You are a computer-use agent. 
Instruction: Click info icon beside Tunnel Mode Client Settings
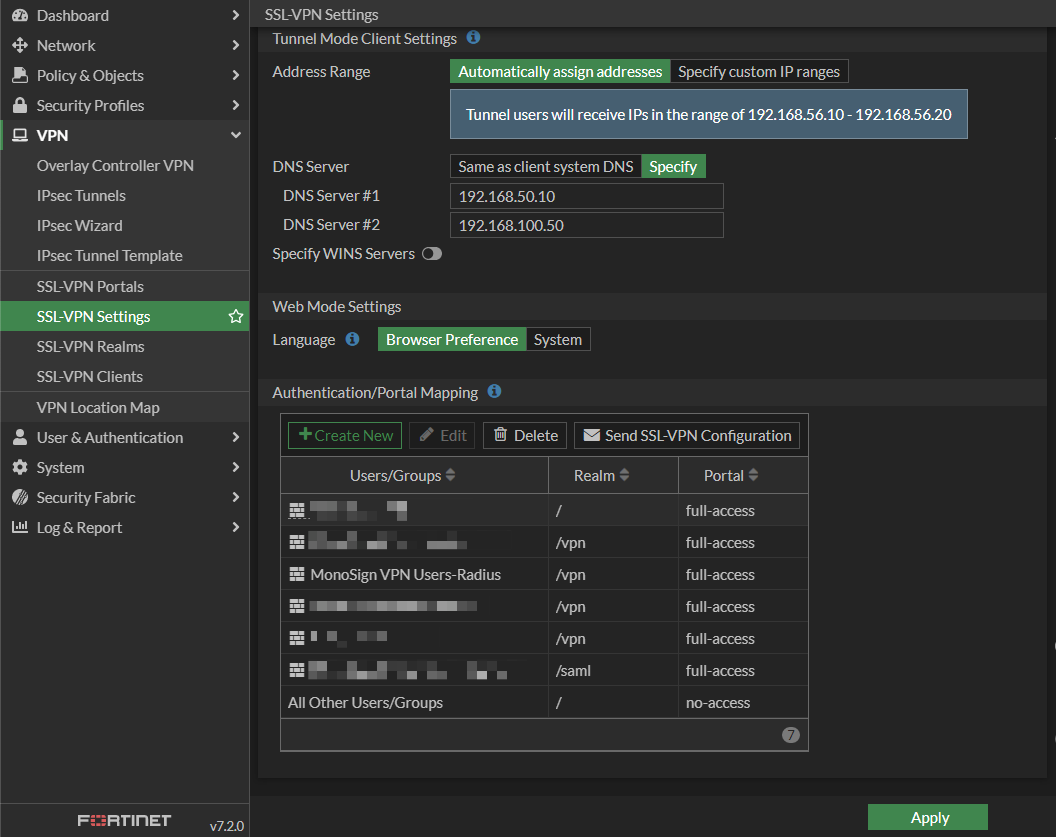[x=474, y=38]
